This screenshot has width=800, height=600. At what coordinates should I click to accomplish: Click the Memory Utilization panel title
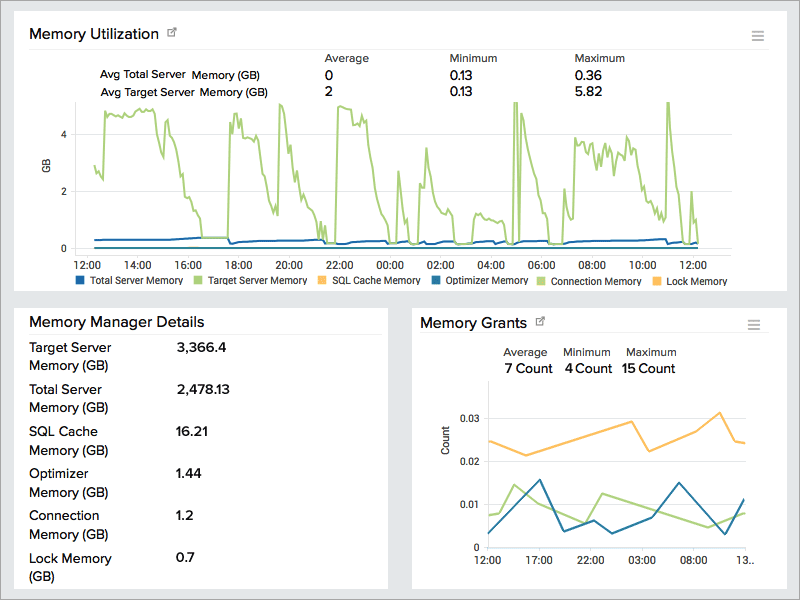pyautogui.click(x=96, y=33)
